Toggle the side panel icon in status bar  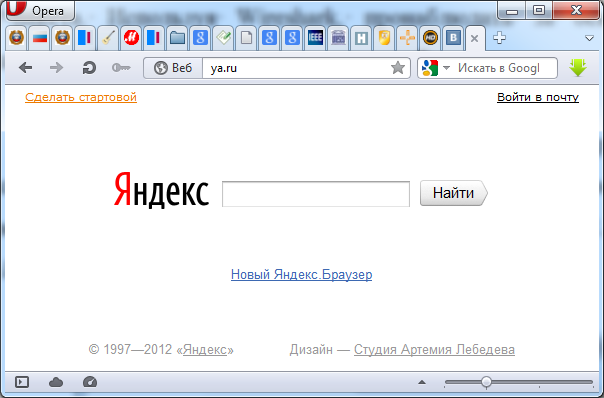[x=22, y=382]
